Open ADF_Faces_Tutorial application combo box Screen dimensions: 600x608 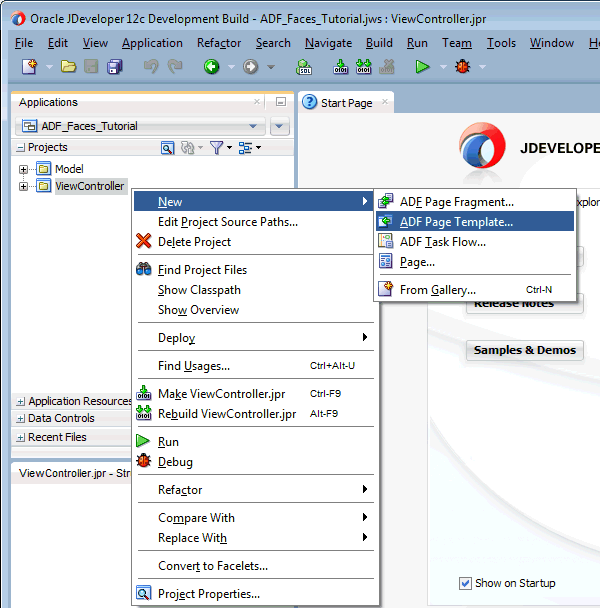[140, 126]
